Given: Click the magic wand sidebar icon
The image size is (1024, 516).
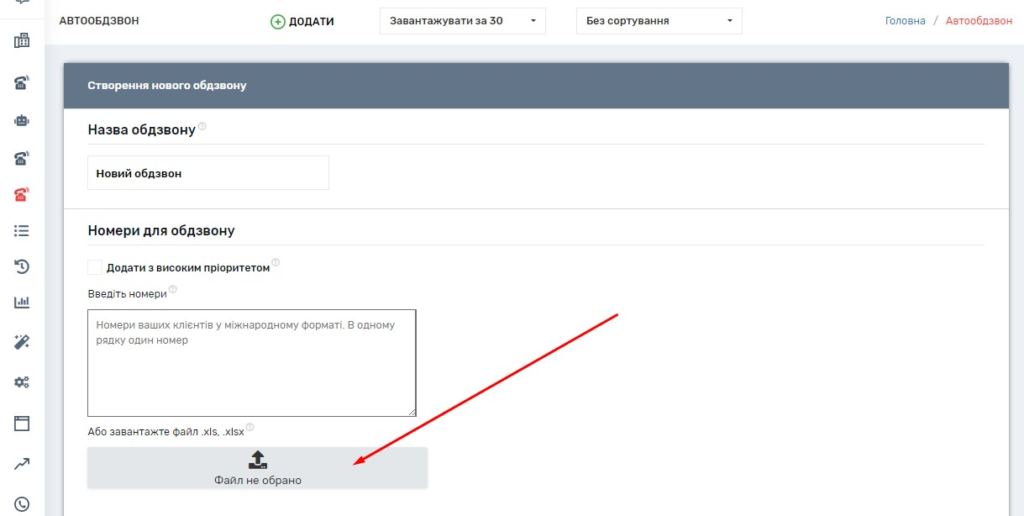Looking at the screenshot, I should [x=21, y=342].
